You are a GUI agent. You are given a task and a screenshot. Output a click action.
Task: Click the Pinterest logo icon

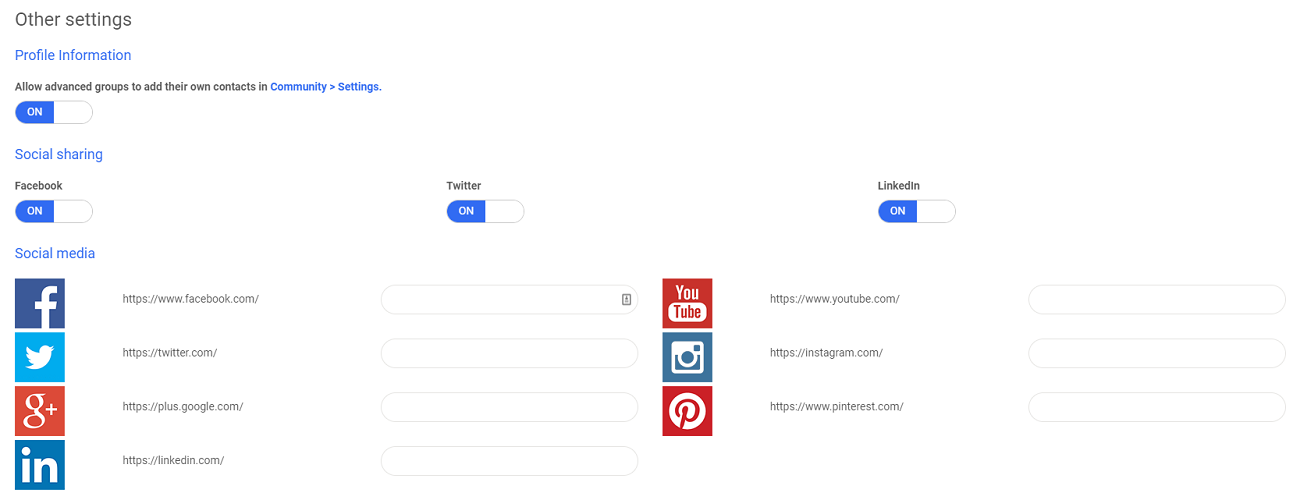point(687,411)
